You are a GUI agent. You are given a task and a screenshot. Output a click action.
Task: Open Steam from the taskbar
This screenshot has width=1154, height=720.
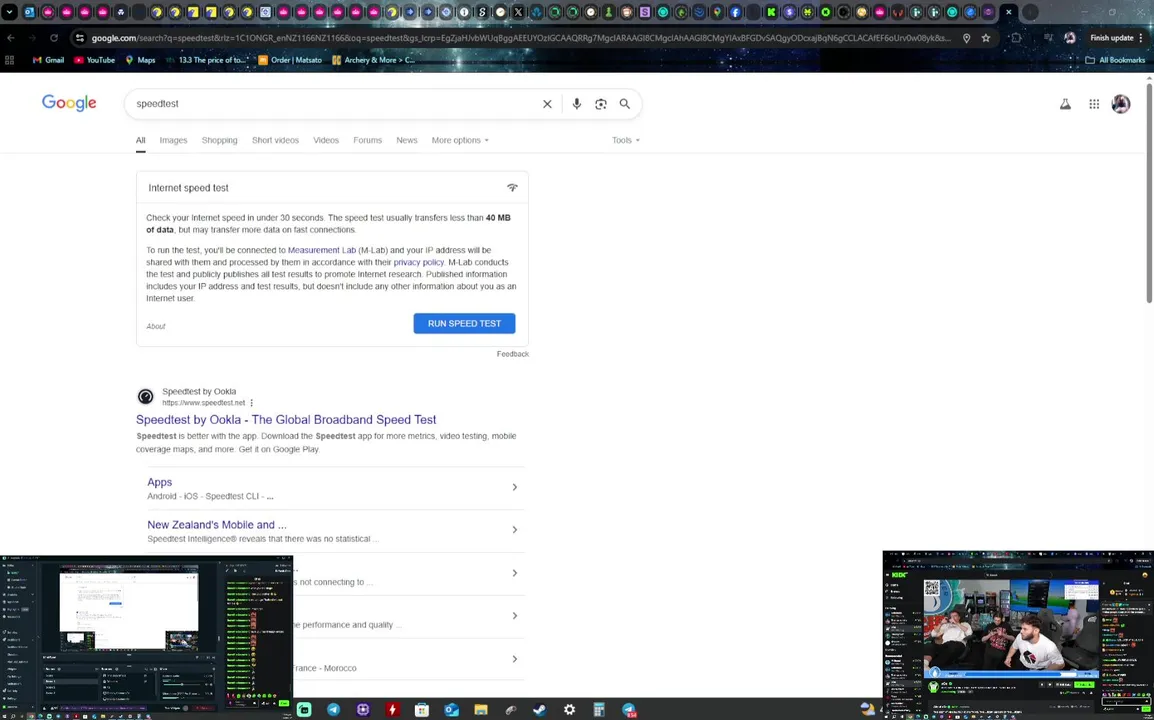click(540, 710)
